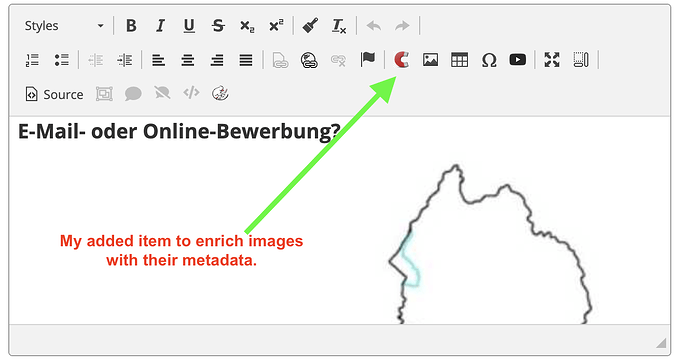Click the globe icon after code icon
The height and width of the screenshot is (364, 690).
pyautogui.click(x=220, y=94)
